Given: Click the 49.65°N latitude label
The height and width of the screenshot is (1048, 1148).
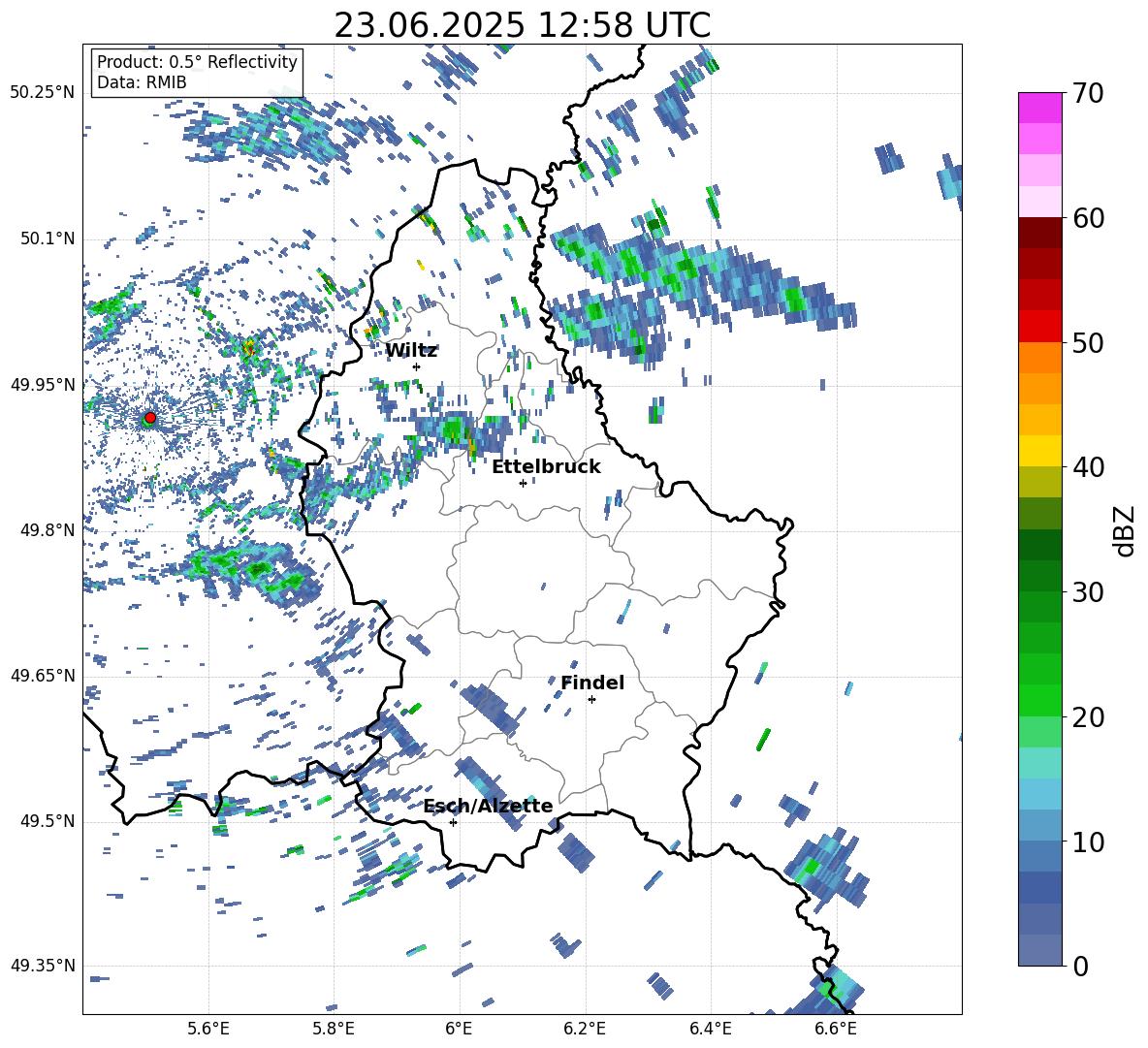Looking at the screenshot, I should tap(43, 676).
